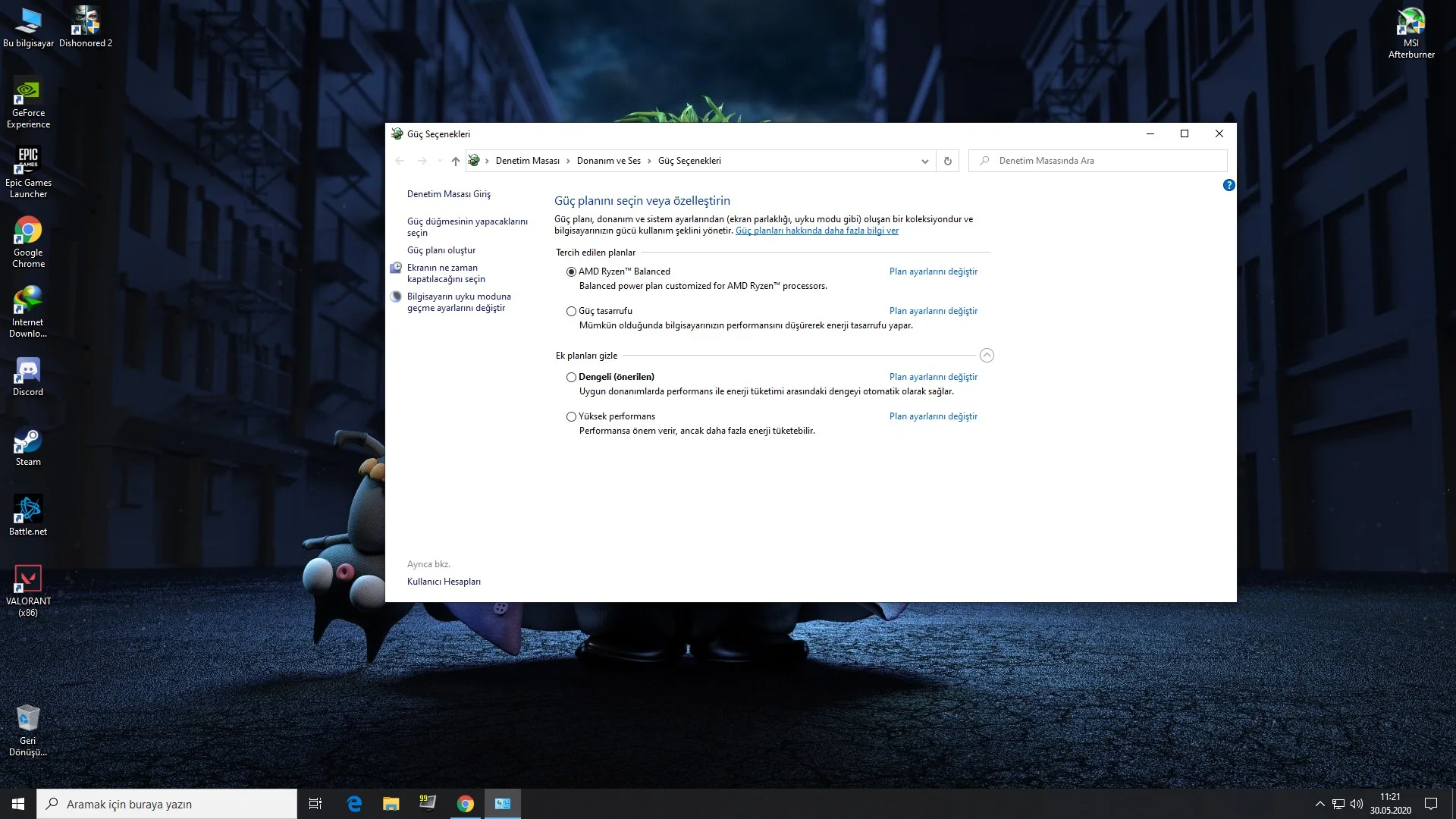The image size is (1456, 819).
Task: Collapse the Ek planları gizle section
Action: 987,356
